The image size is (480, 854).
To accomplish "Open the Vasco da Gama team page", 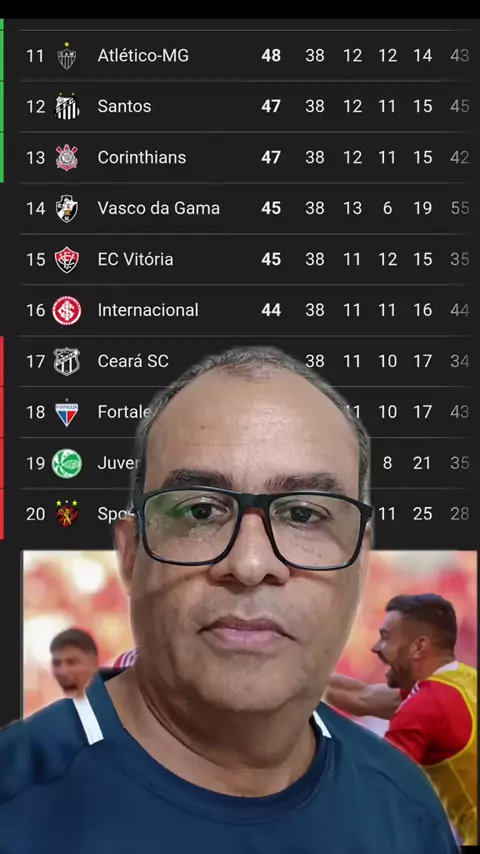I will (159, 208).
